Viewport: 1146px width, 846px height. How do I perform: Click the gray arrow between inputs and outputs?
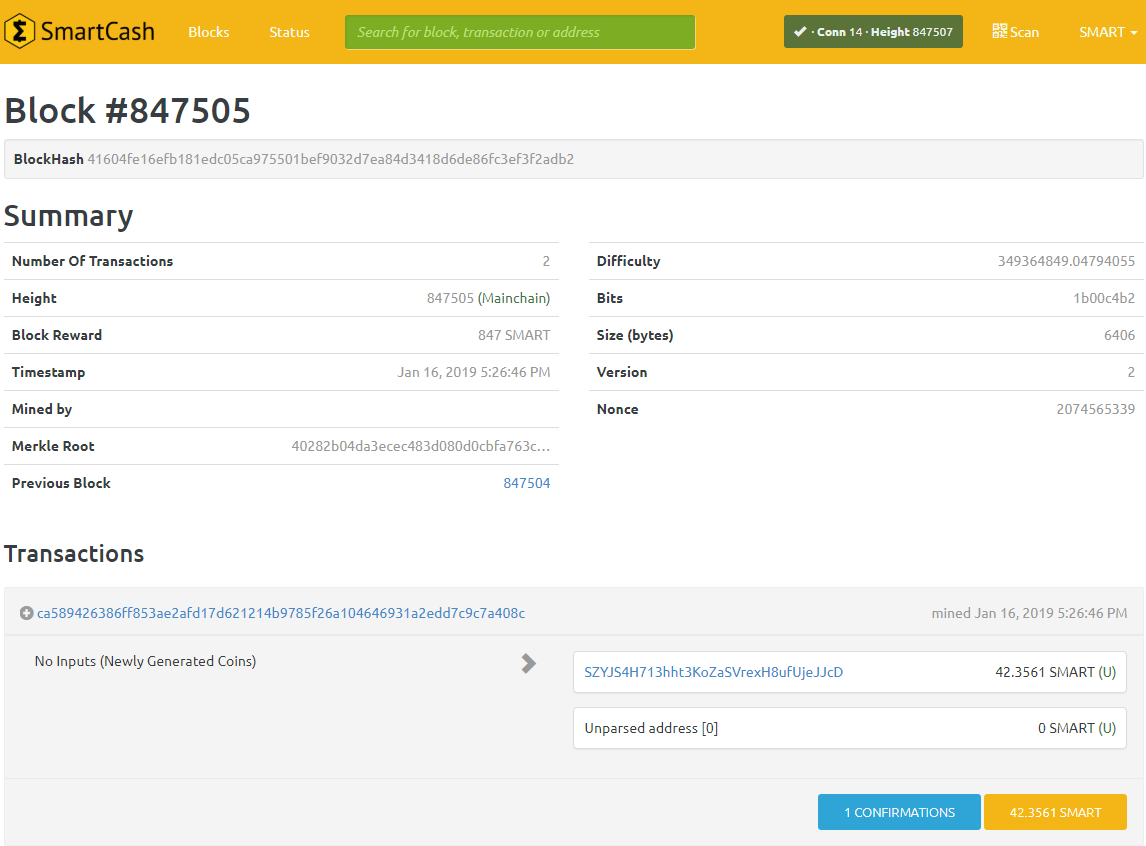[x=528, y=663]
